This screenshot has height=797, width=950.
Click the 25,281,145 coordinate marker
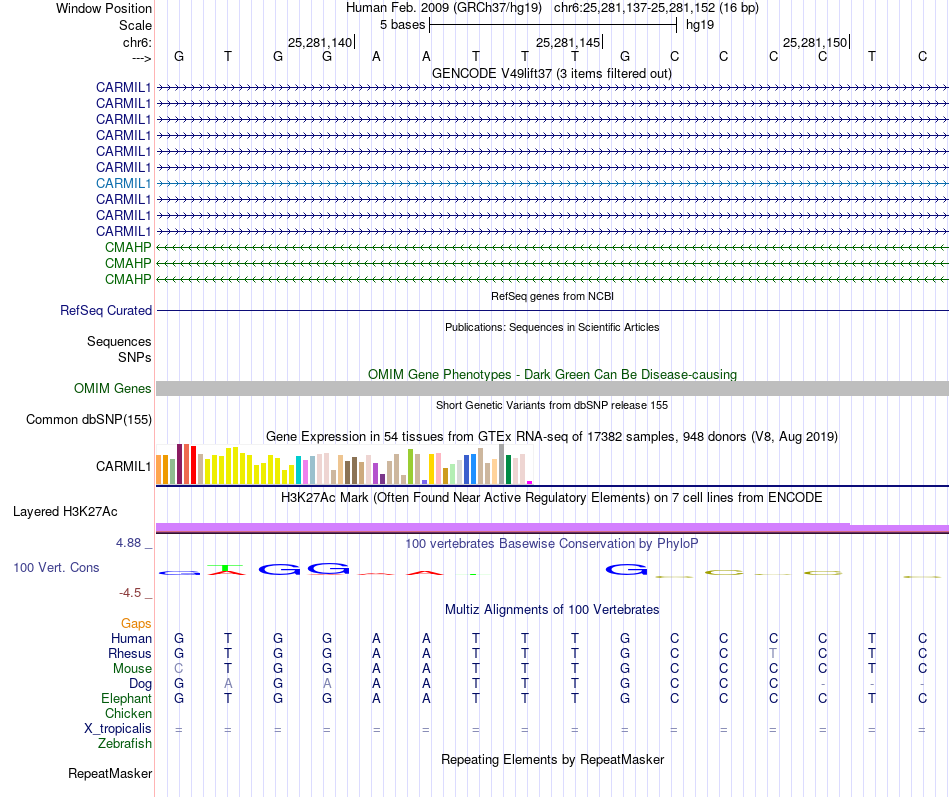[x=568, y=42]
